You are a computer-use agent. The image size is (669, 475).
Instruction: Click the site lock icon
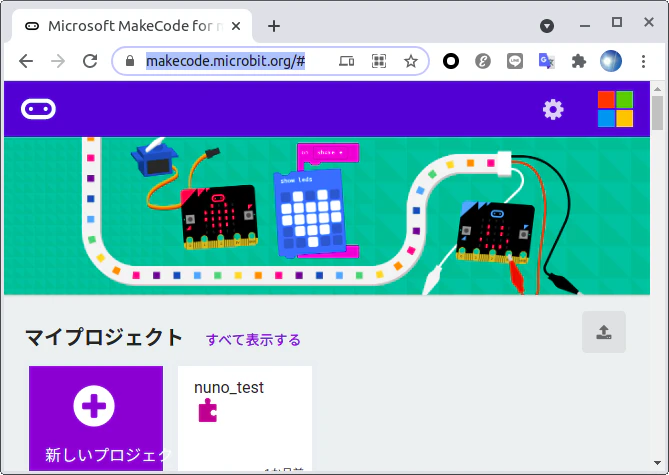(x=130, y=61)
